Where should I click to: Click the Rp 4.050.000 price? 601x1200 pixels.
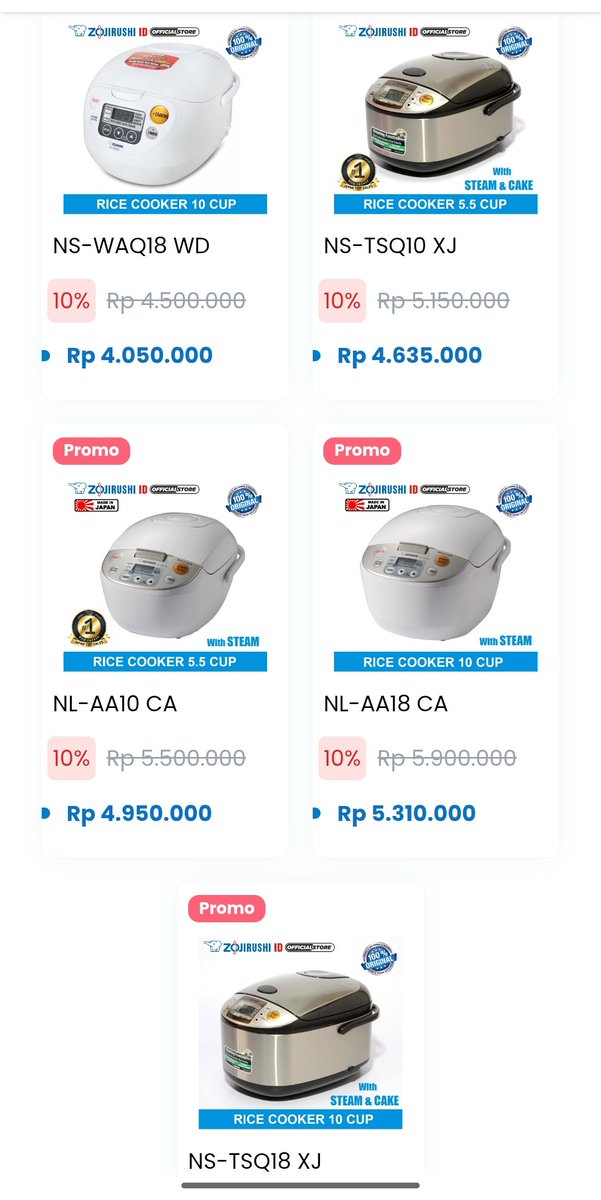[x=139, y=355]
